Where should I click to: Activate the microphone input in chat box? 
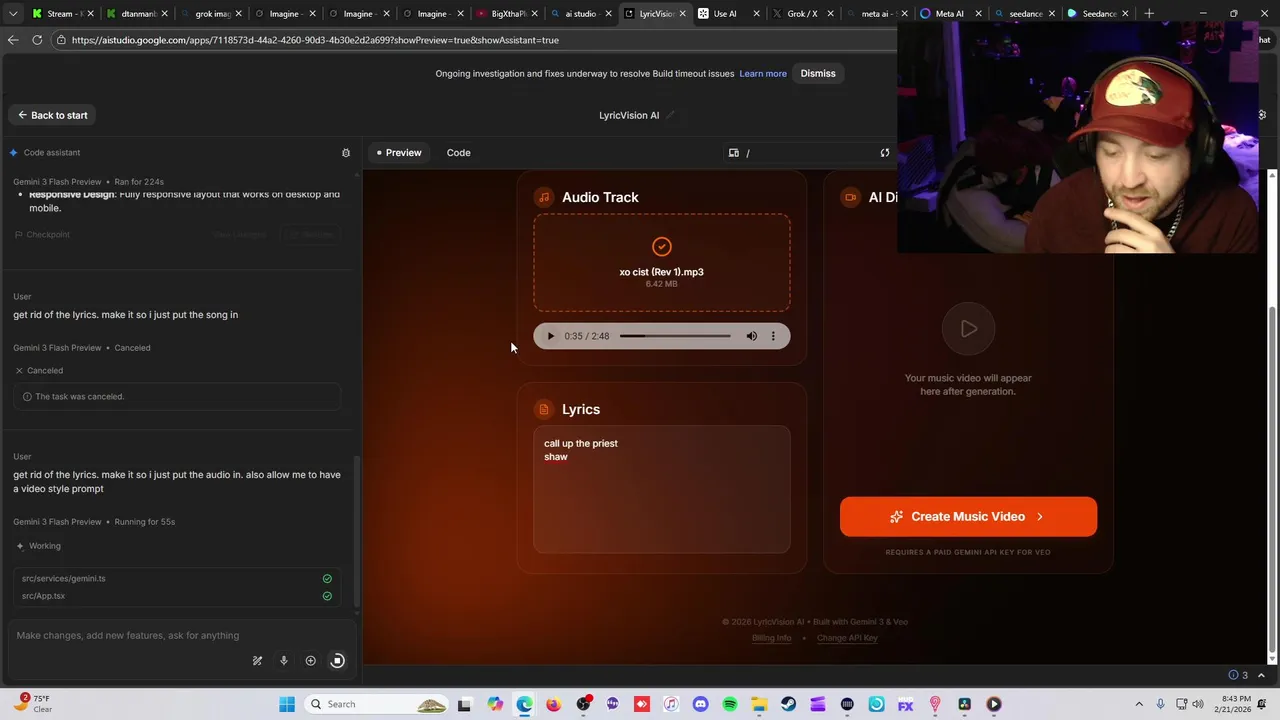(x=284, y=661)
